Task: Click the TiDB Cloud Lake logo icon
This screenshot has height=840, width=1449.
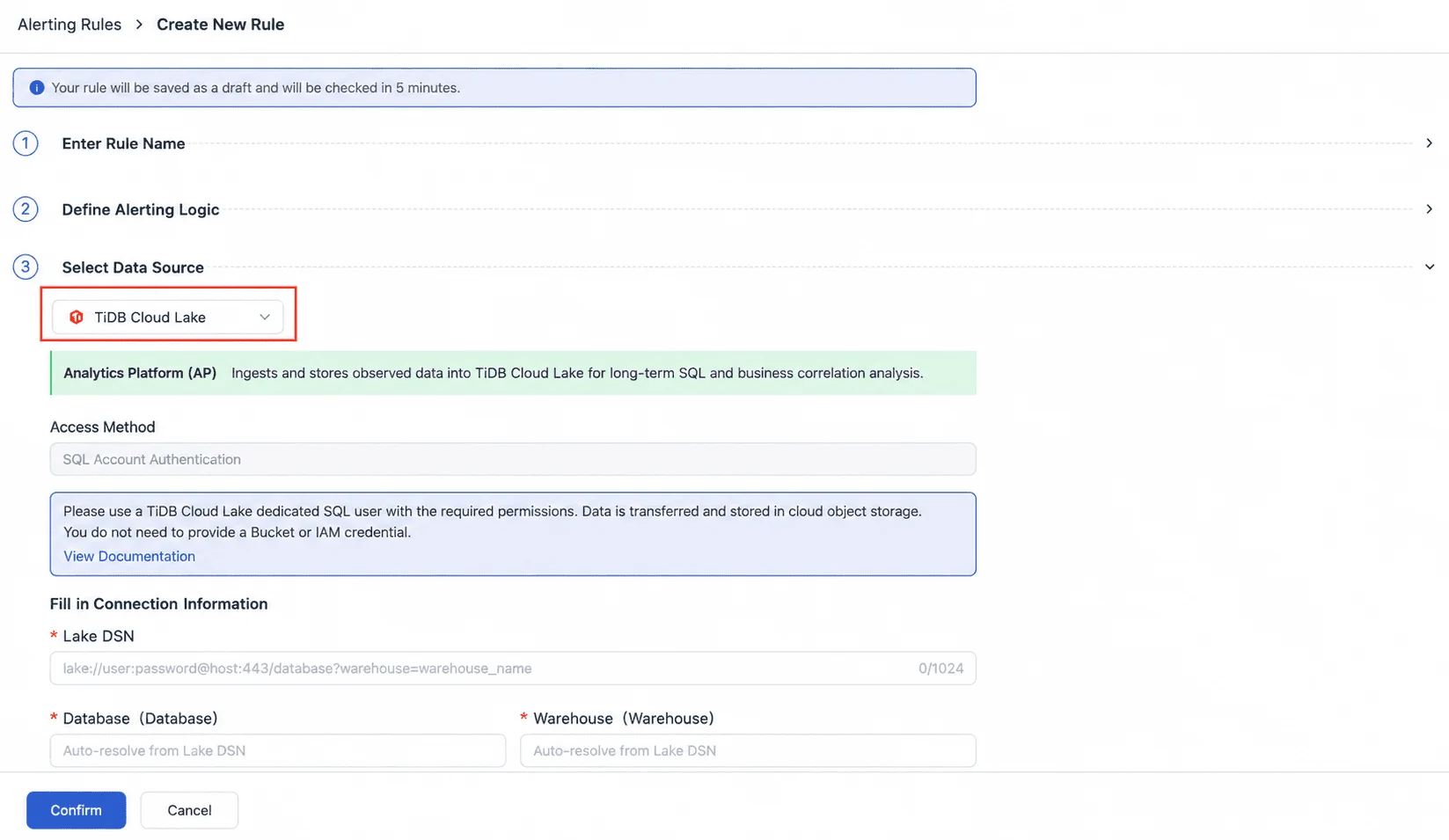Action: tap(77, 318)
